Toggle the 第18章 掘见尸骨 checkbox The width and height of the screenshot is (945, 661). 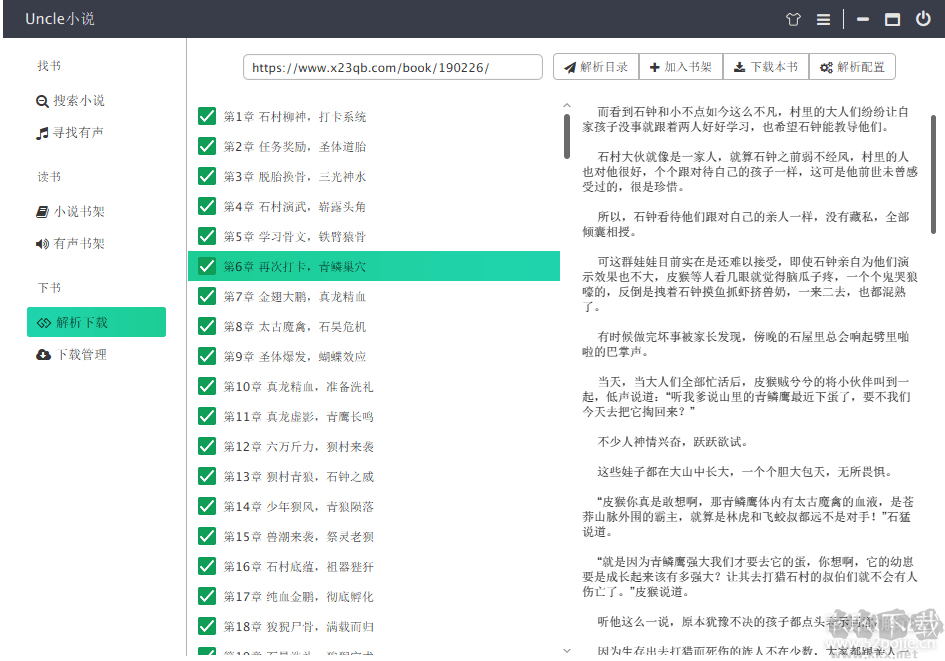coord(206,626)
